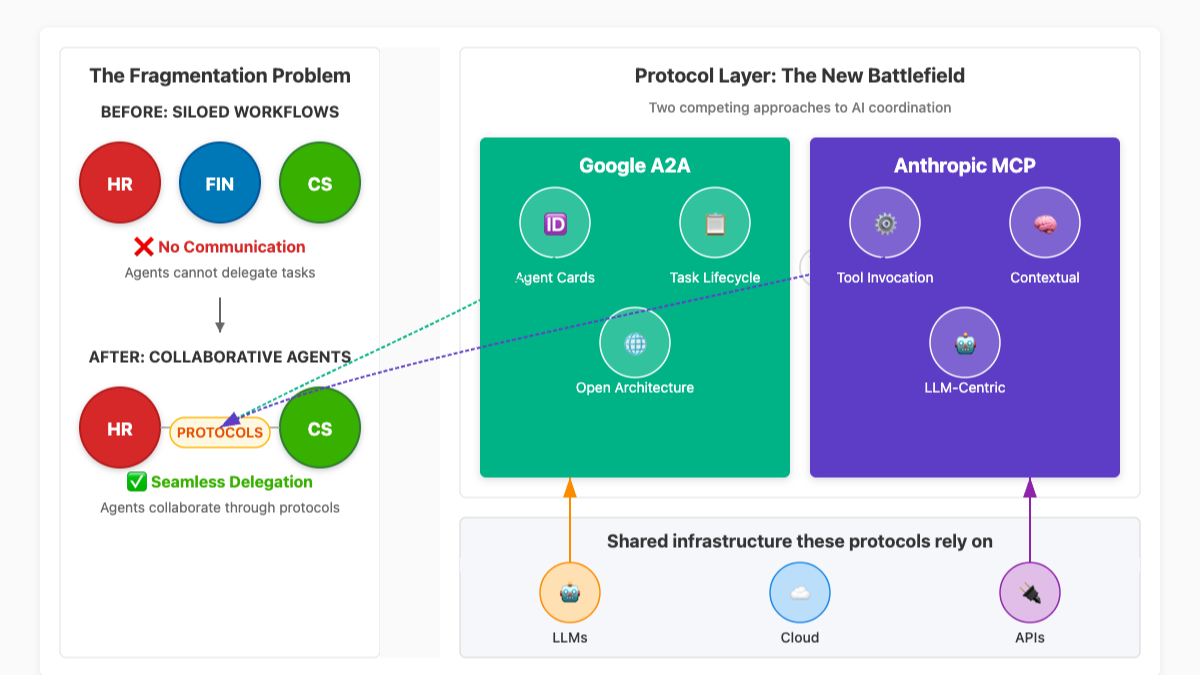Click the green Seamless Delegation checkmark
The image size is (1200, 675).
coord(138,482)
